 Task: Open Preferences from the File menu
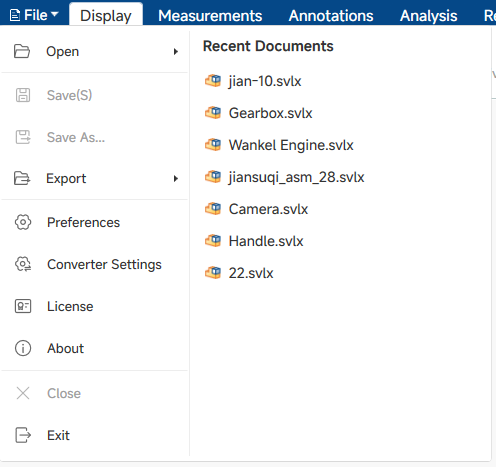(95, 222)
